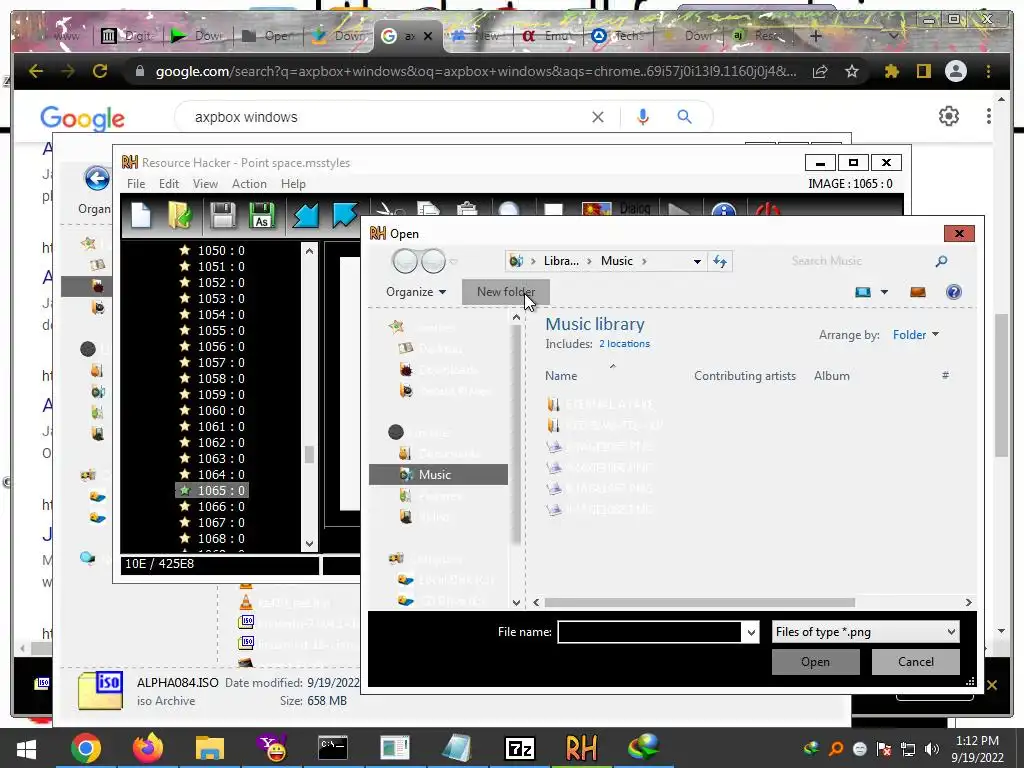1024x768 pixels.
Task: Open the File name combo box dropdown arrow
Action: [x=751, y=632]
